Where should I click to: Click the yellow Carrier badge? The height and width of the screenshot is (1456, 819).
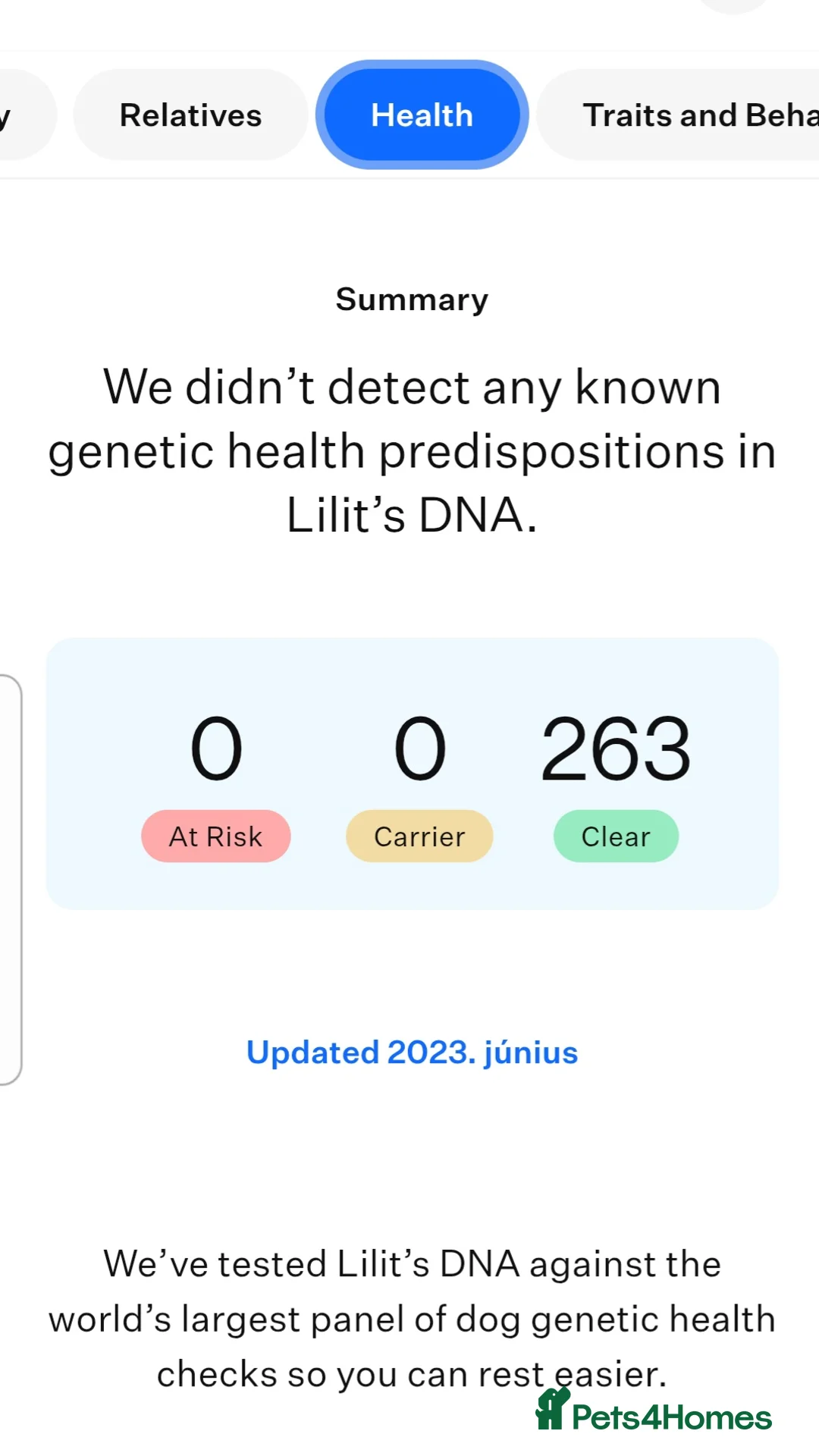click(x=419, y=836)
